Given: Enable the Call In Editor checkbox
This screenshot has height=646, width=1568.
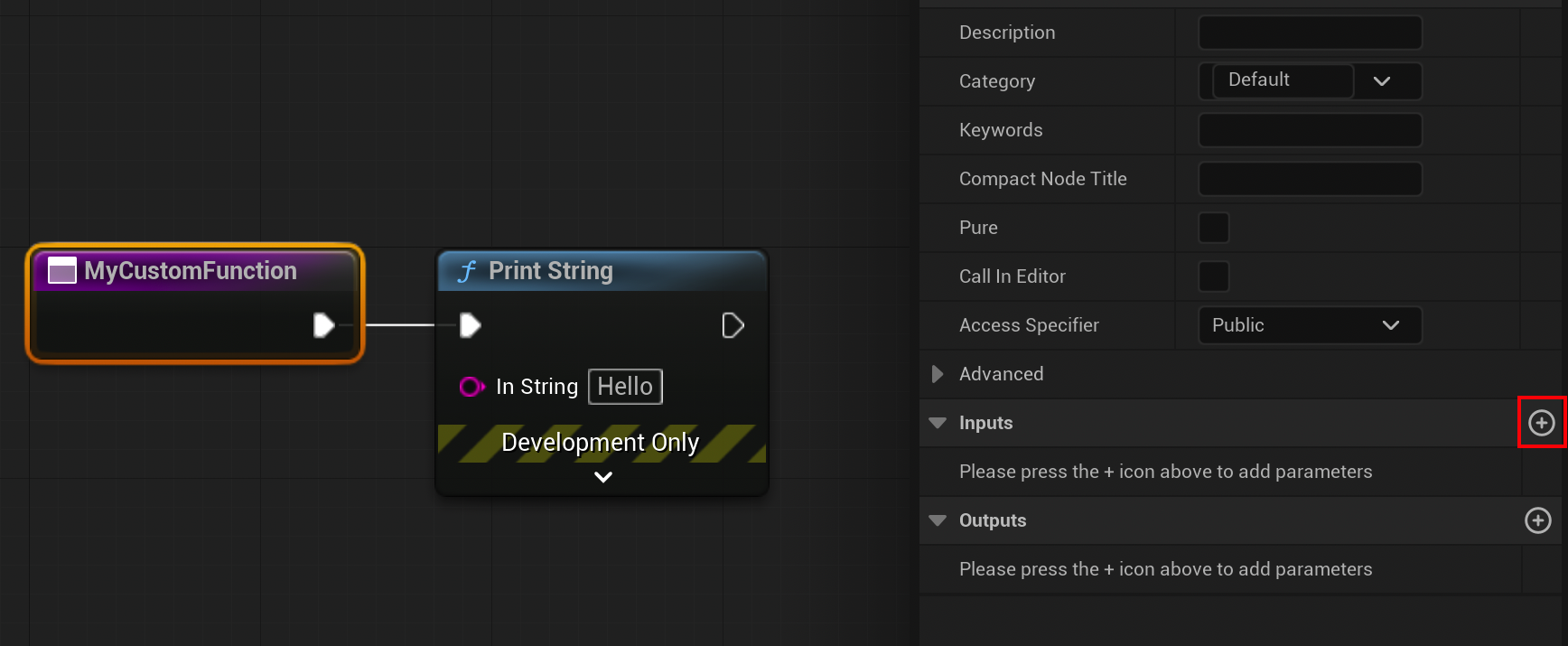Looking at the screenshot, I should point(1213,276).
